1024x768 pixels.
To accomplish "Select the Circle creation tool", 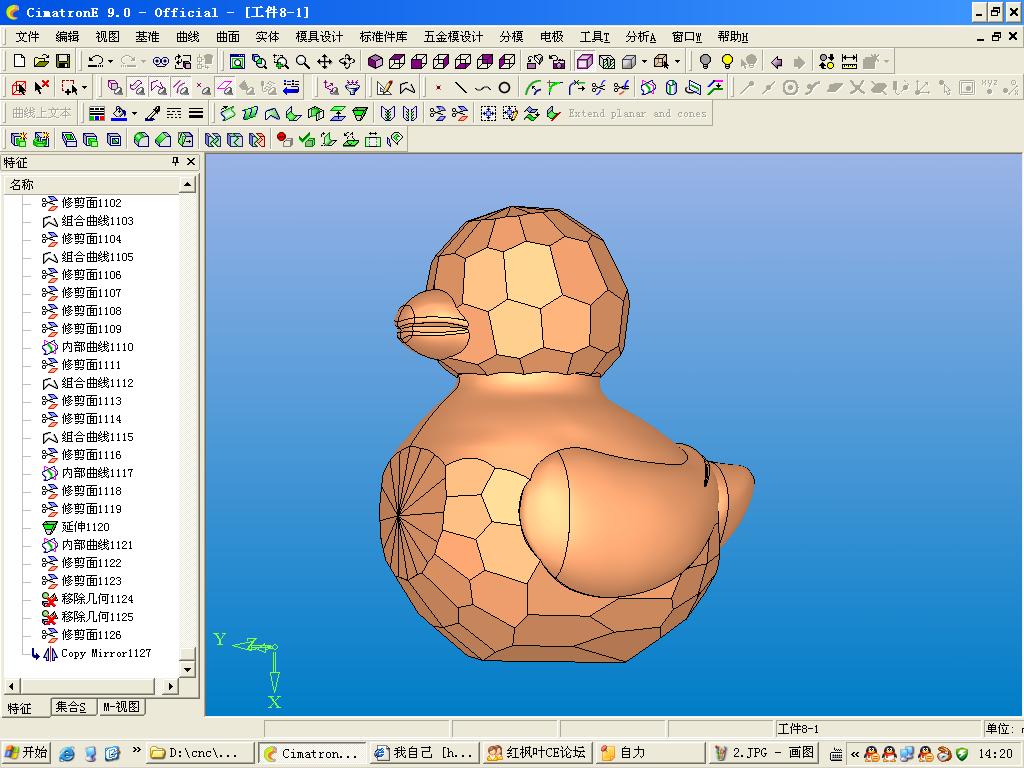I will 504,88.
